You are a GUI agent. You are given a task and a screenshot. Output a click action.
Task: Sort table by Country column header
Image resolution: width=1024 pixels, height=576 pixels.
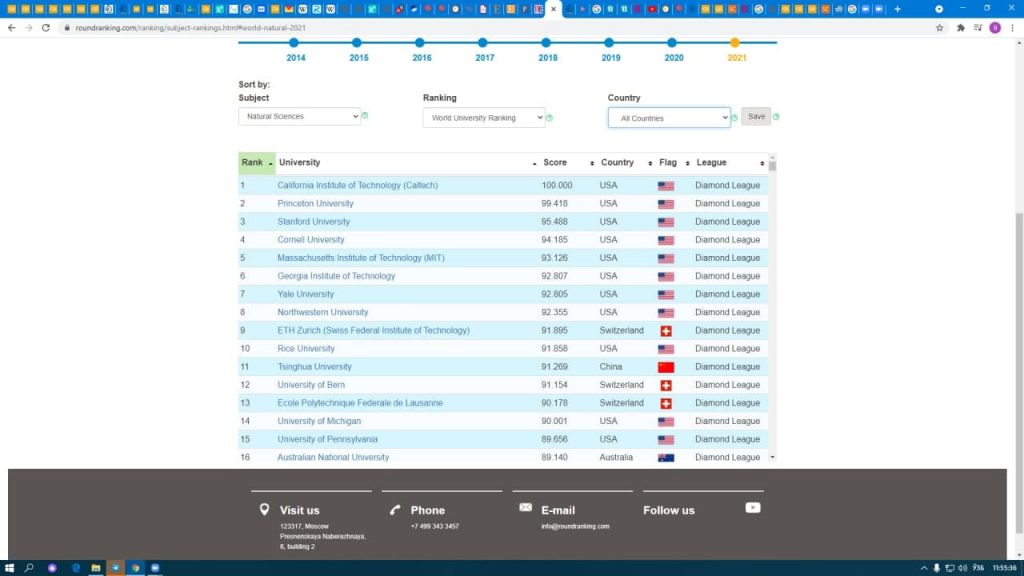[626, 163]
